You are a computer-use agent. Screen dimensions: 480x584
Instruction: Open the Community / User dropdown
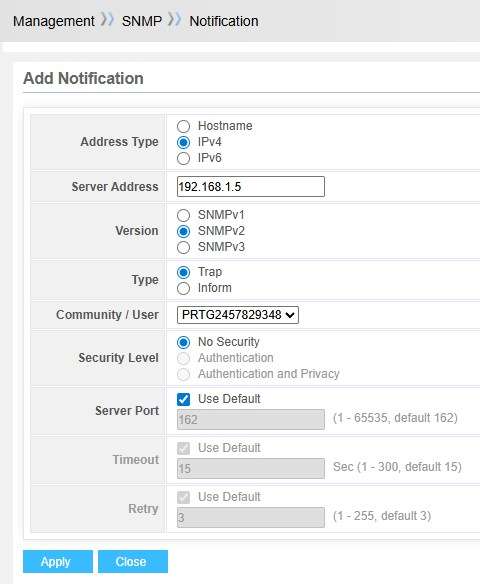point(238,315)
